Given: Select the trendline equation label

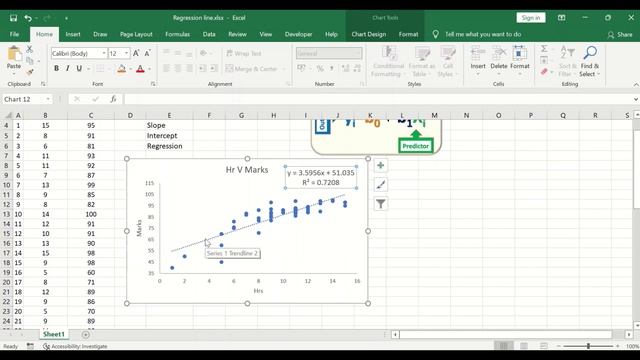Looking at the screenshot, I should [321, 178].
